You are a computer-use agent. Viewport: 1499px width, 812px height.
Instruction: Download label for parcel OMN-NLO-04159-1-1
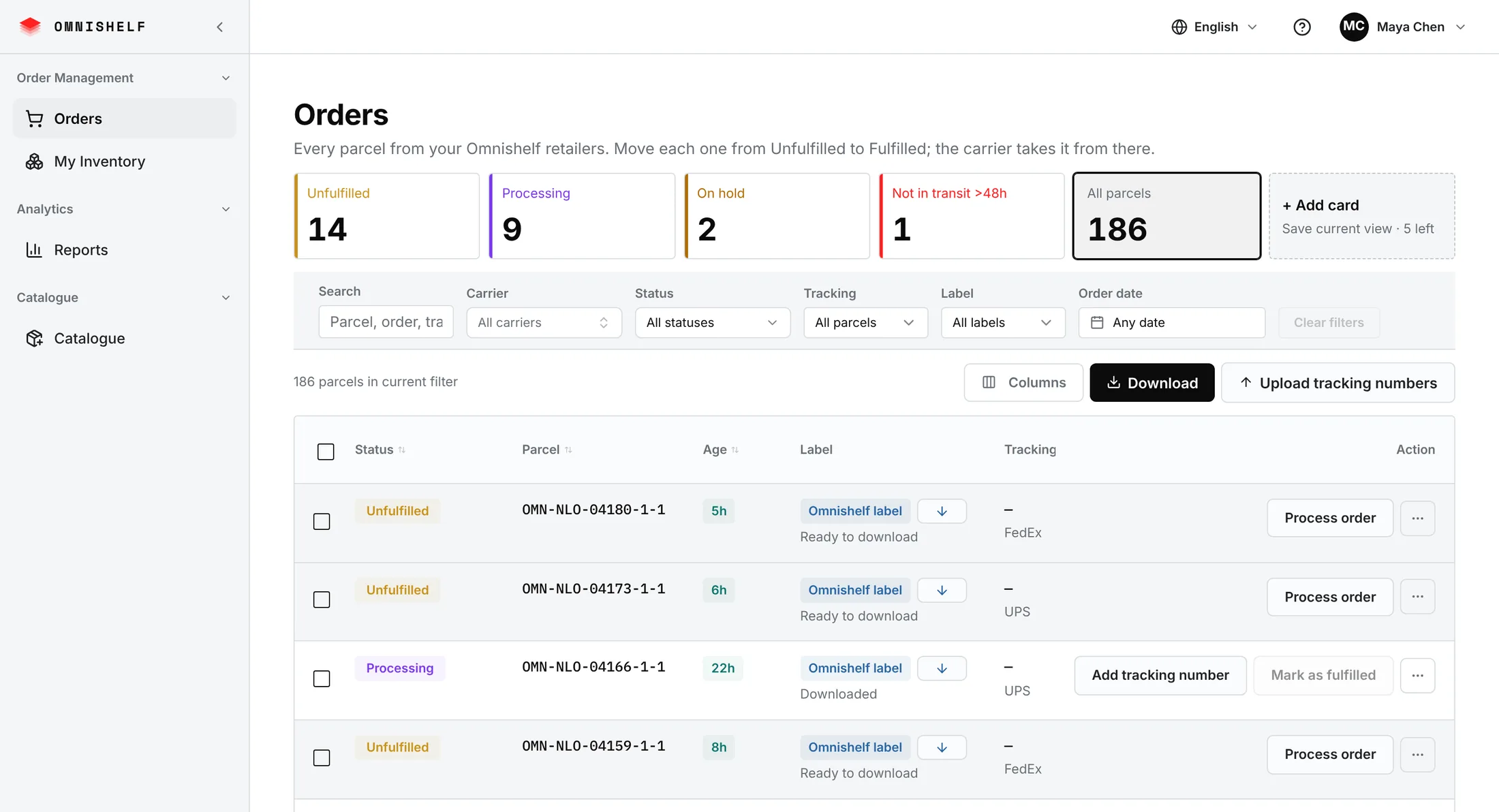(942, 747)
